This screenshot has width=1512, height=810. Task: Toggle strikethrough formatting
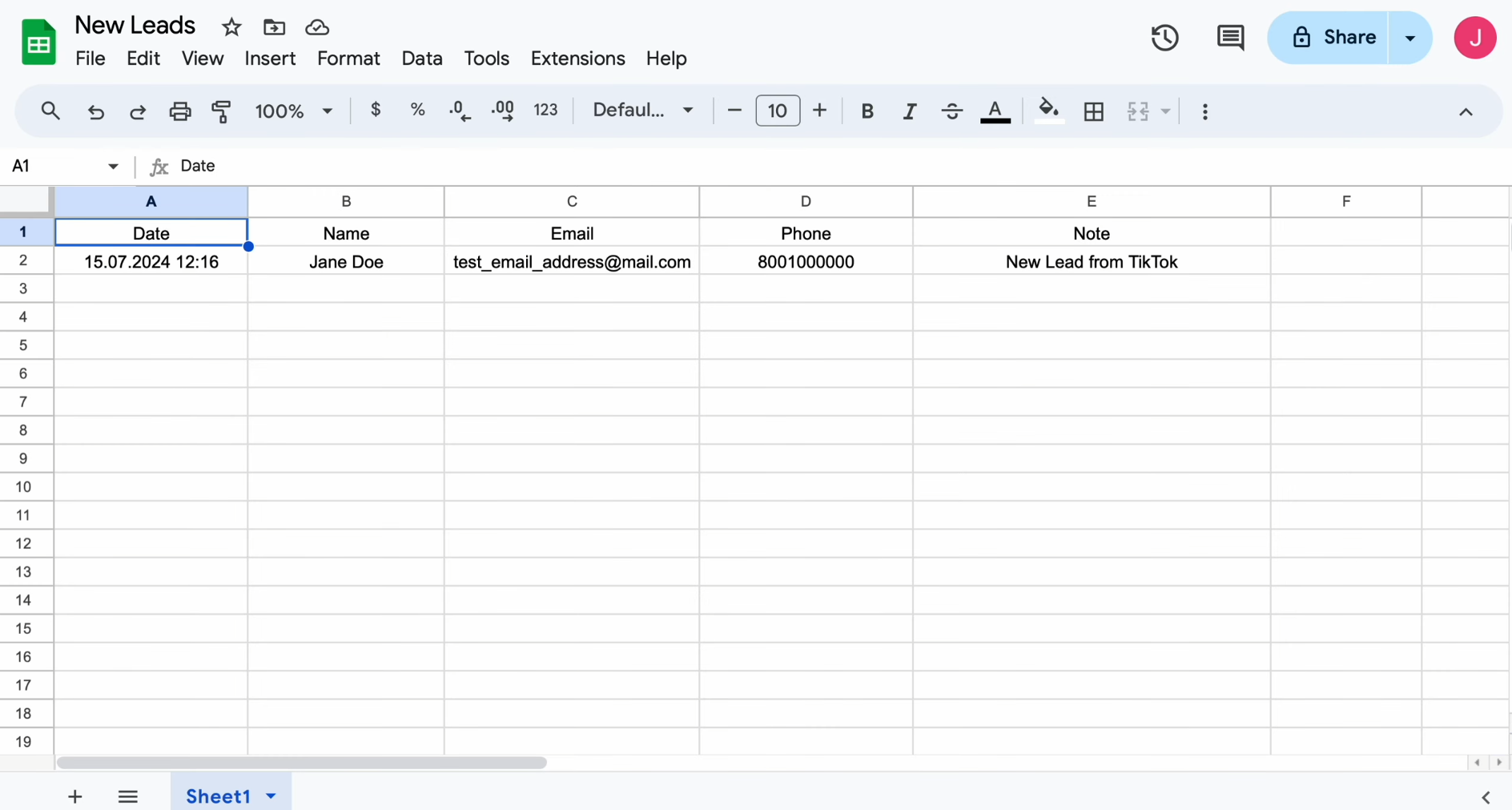pyautogui.click(x=951, y=111)
